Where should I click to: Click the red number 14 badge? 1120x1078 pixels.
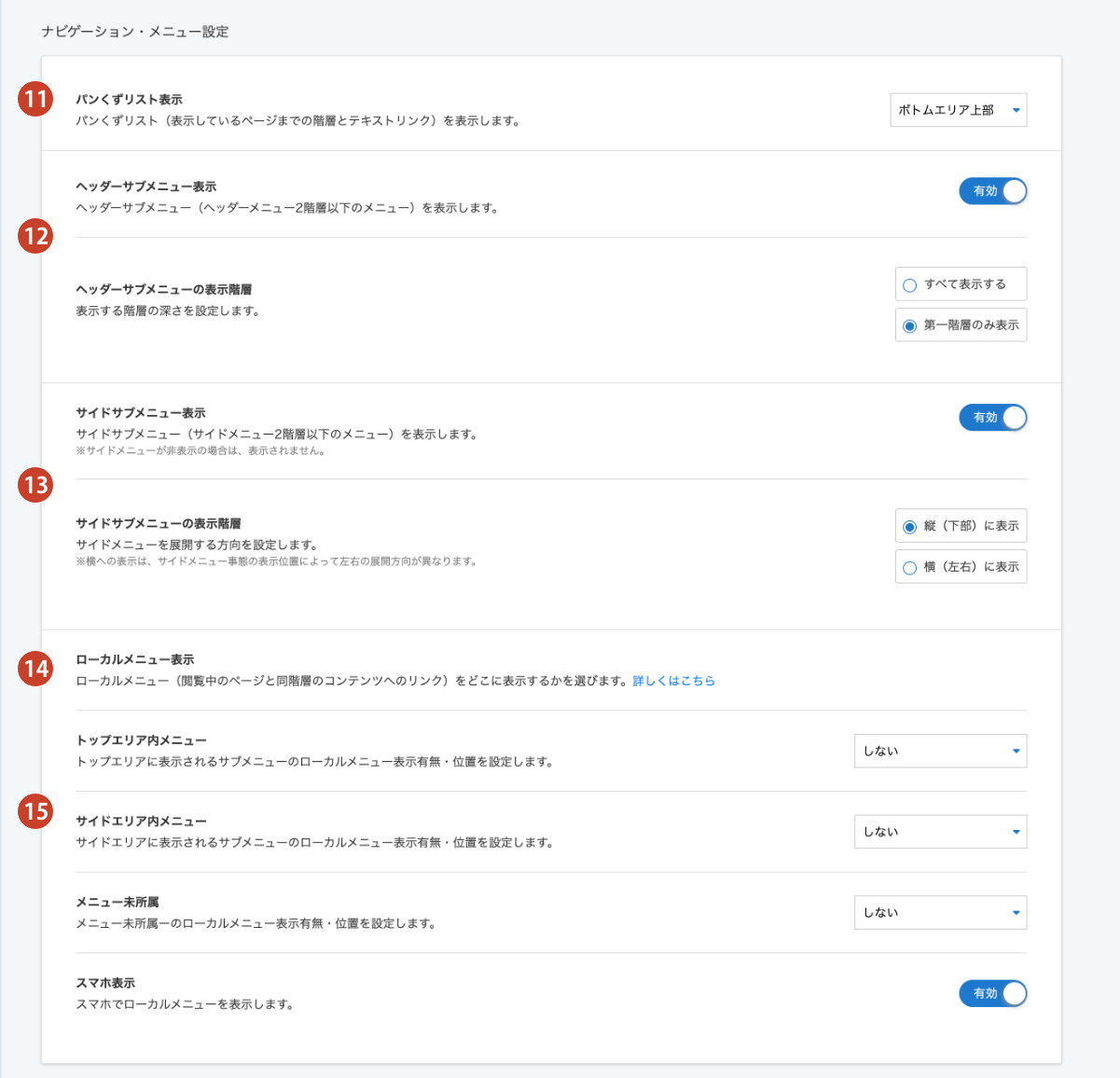[x=35, y=669]
